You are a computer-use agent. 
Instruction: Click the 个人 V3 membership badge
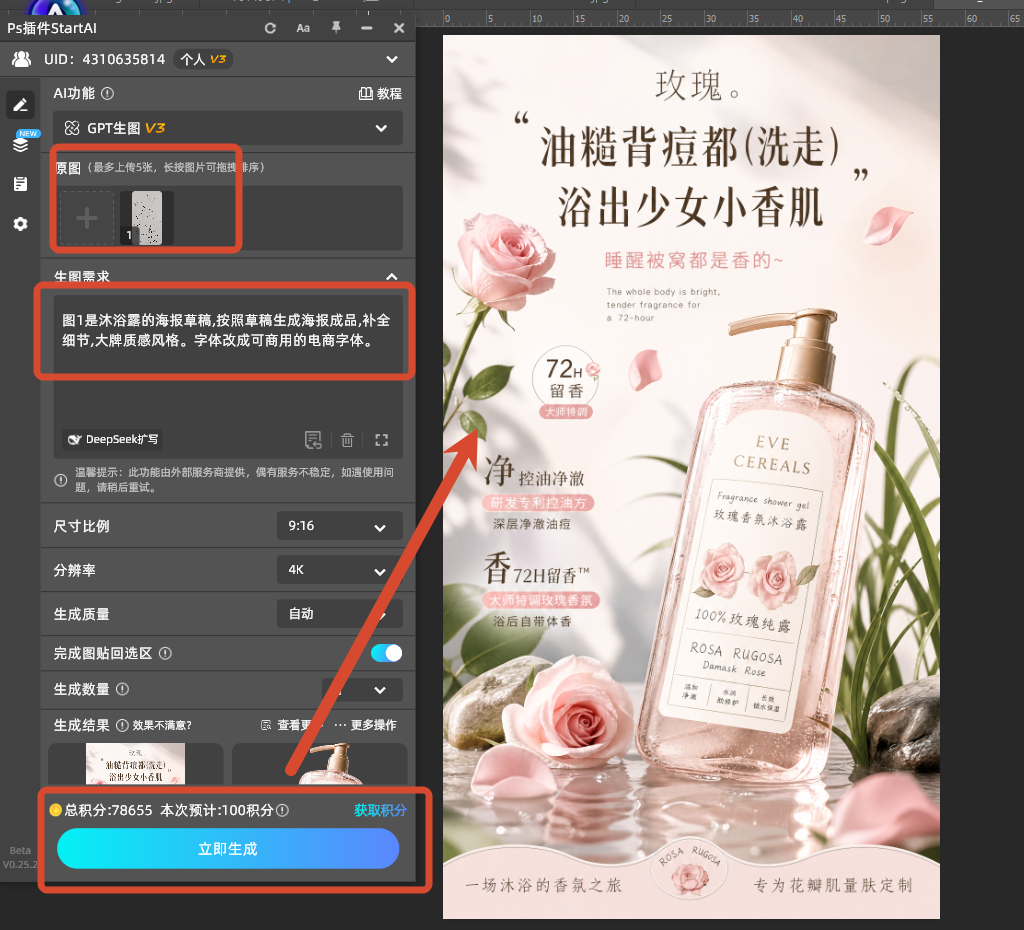click(203, 59)
